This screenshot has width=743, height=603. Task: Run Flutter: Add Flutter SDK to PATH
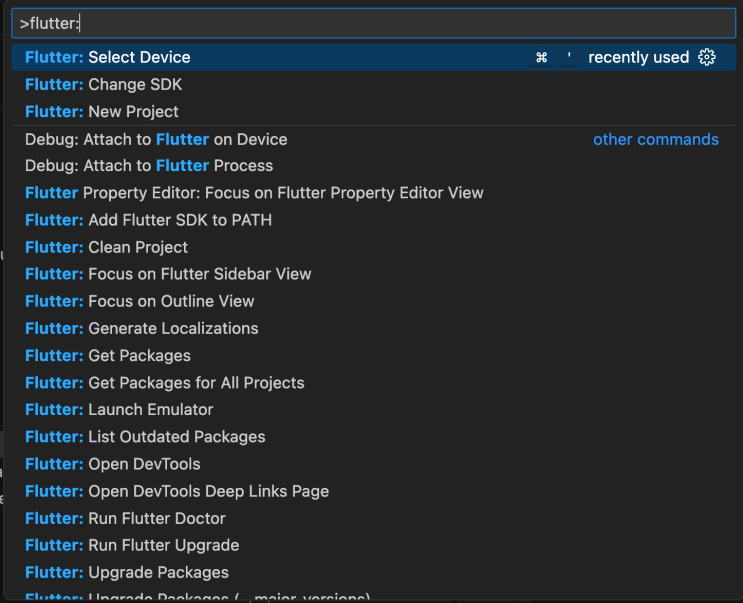coord(373,220)
